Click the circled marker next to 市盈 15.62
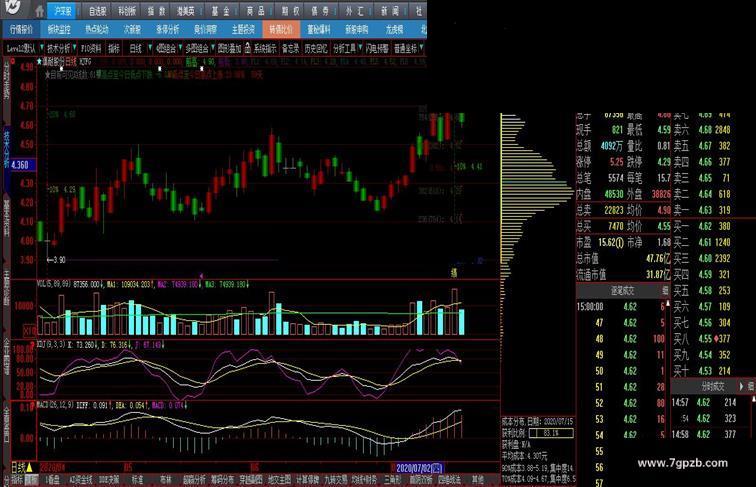 pyautogui.click(x=619, y=243)
